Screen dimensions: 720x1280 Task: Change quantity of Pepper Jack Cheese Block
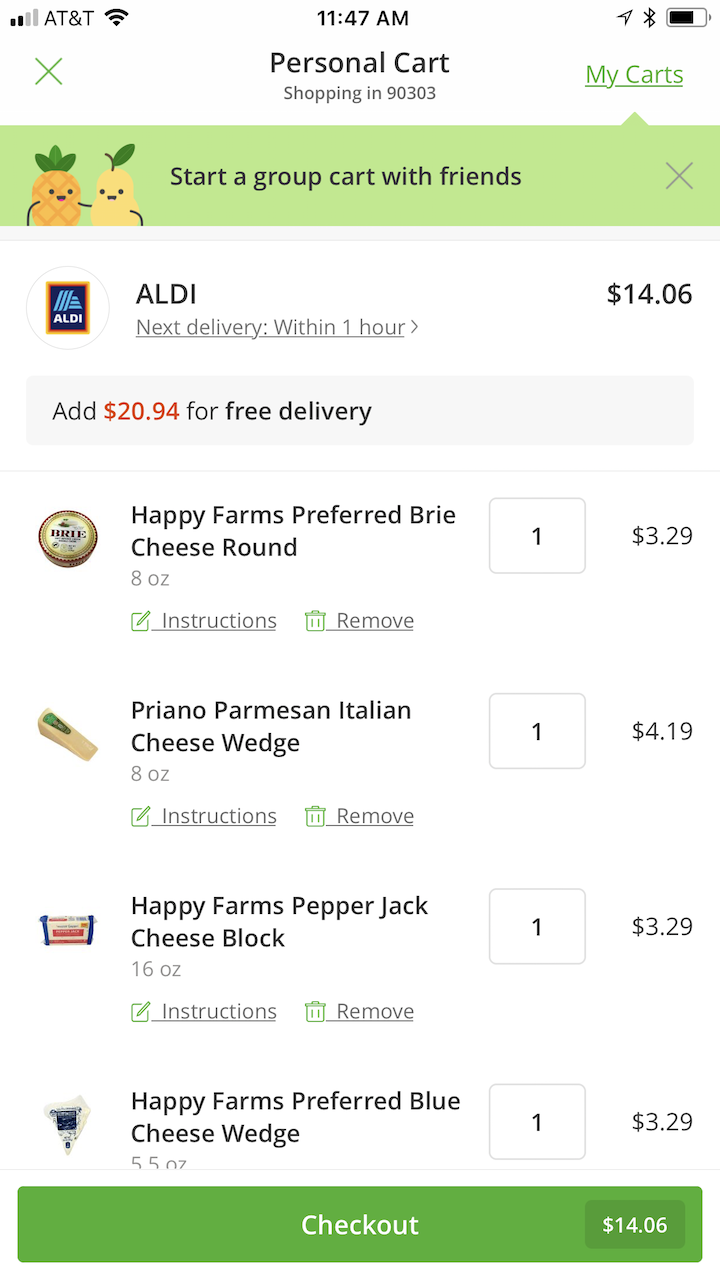pos(537,926)
